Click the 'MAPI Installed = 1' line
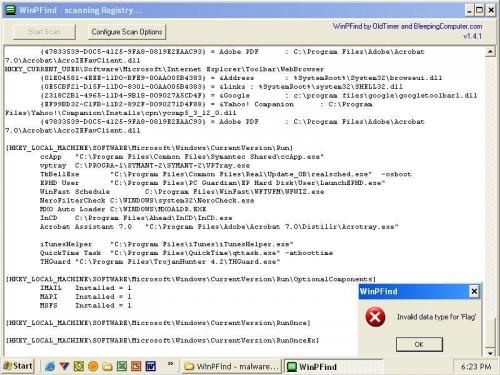 tap(86, 296)
